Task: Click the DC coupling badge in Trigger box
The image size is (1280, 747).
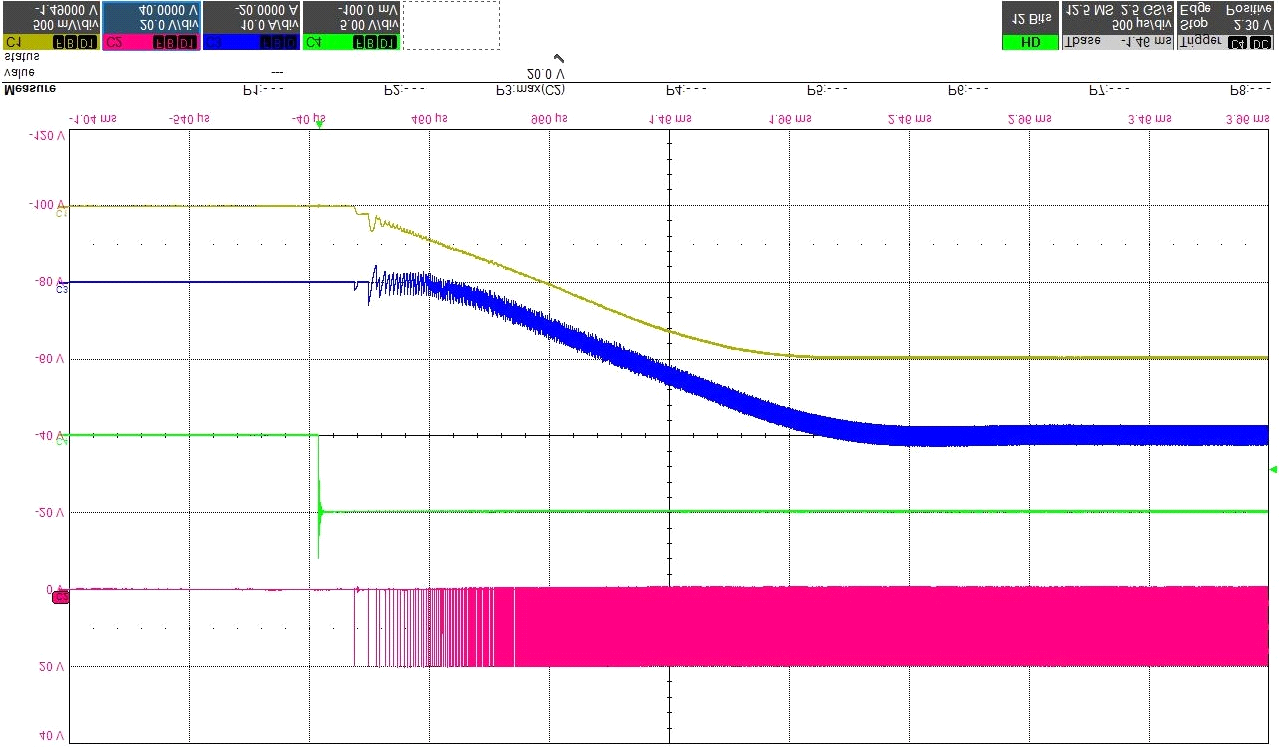Action: pyautogui.click(x=1260, y=42)
